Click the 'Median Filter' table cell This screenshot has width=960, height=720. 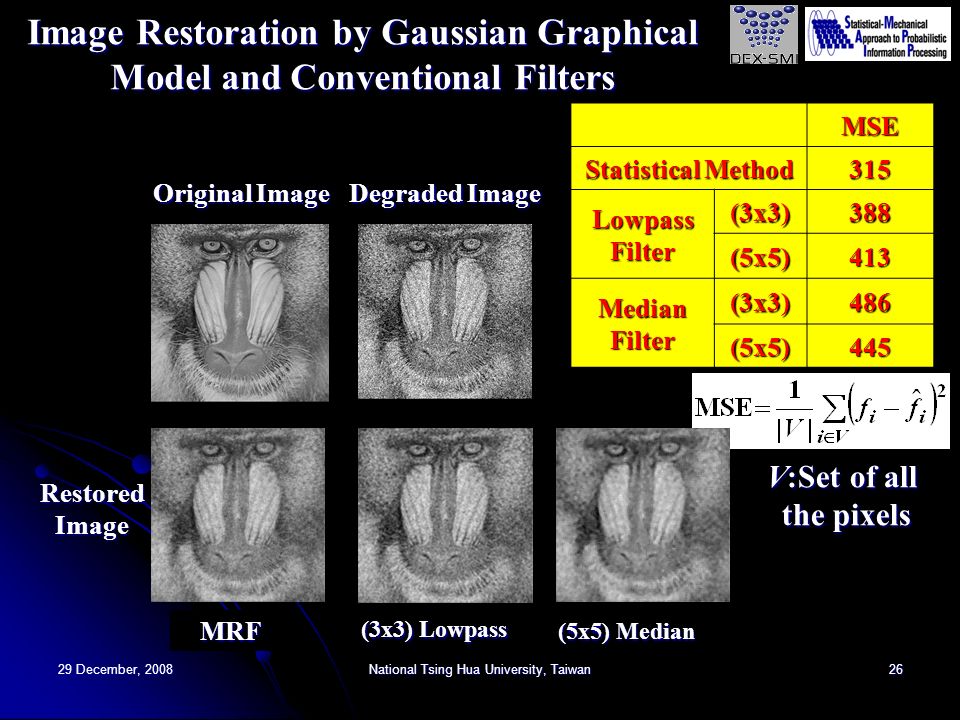[x=643, y=323]
